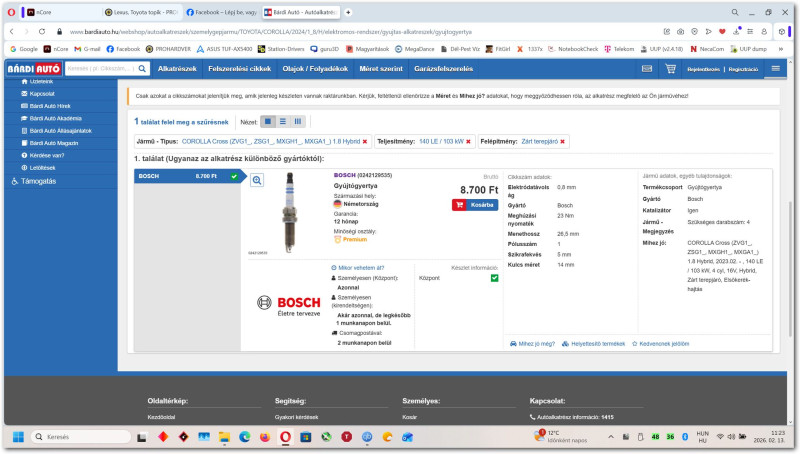
Task: Click the search magnifier in site search box
Action: (x=142, y=68)
